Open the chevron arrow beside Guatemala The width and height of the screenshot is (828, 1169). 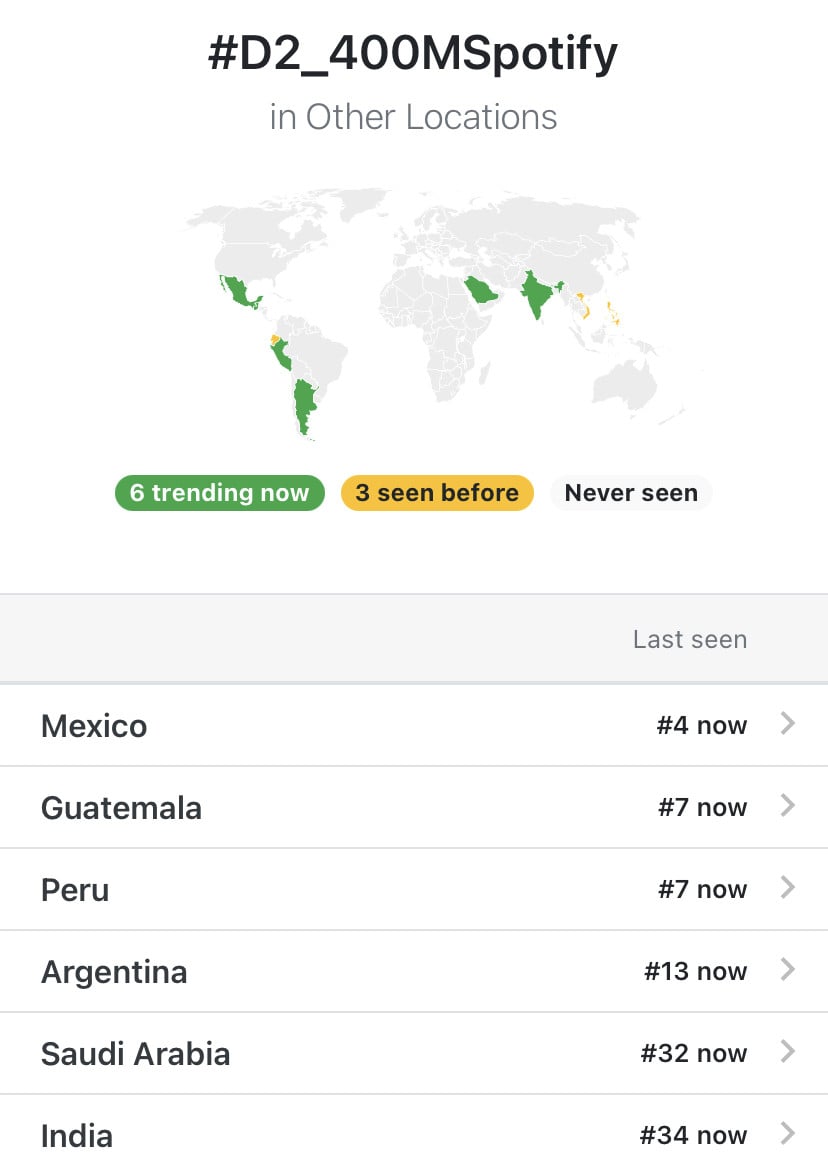tap(788, 805)
